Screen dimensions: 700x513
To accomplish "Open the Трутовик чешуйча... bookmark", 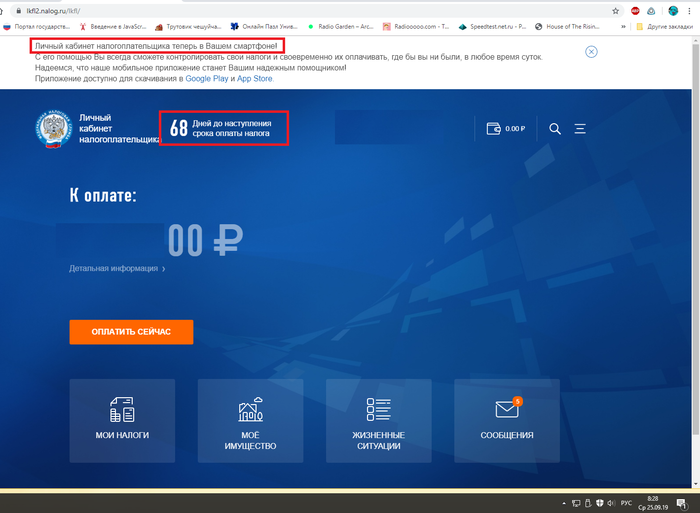I will pyautogui.click(x=188, y=27).
